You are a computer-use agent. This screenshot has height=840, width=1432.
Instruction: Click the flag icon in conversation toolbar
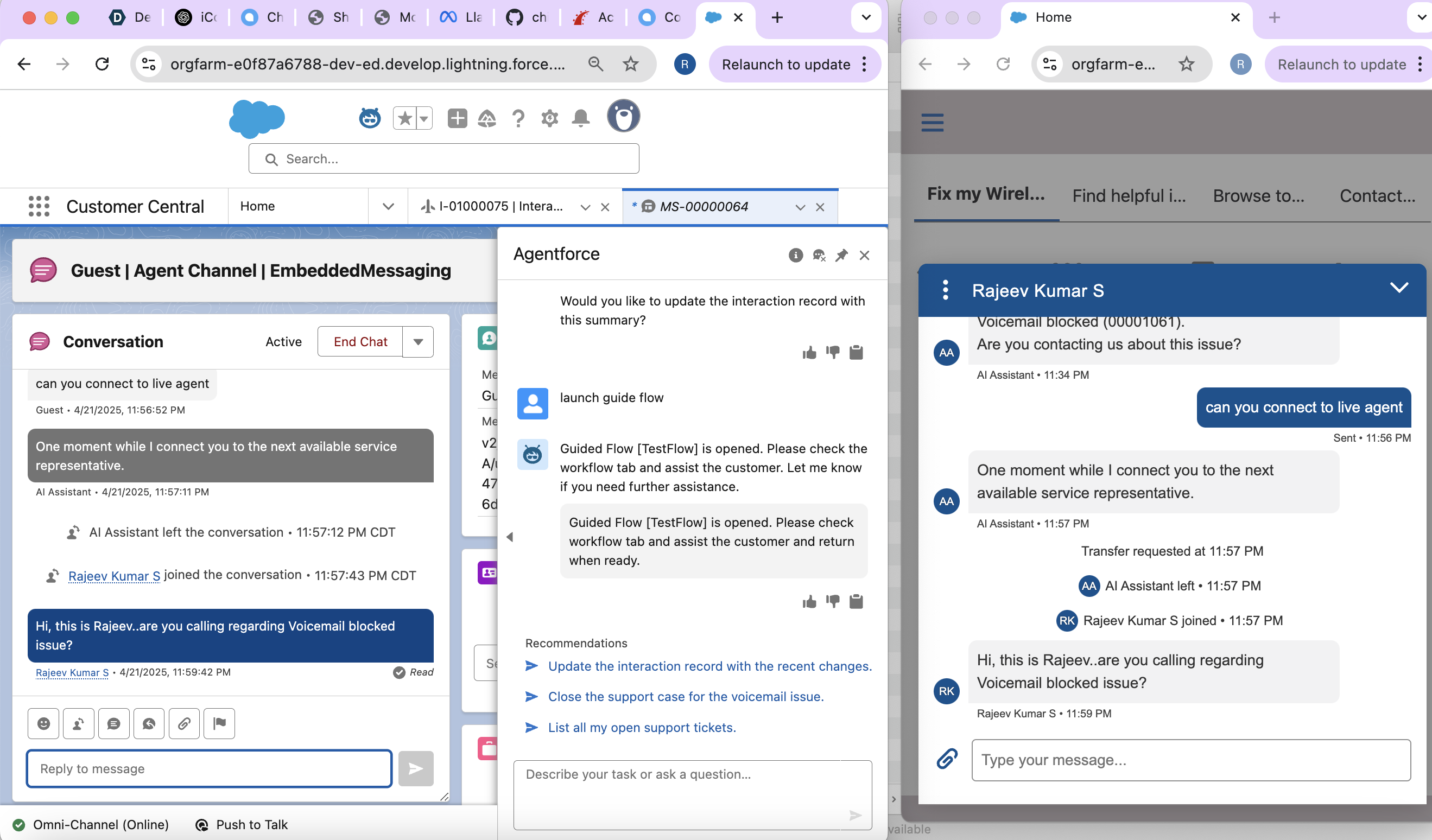click(219, 723)
